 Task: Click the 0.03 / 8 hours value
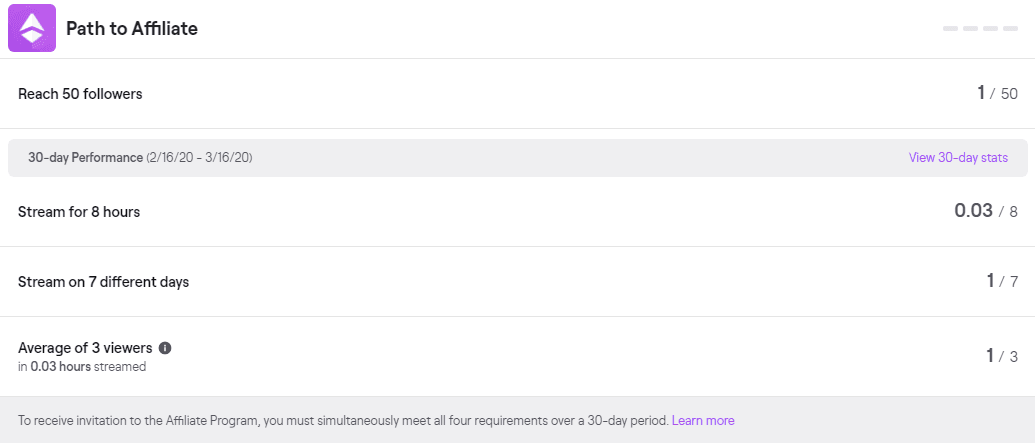coord(985,211)
